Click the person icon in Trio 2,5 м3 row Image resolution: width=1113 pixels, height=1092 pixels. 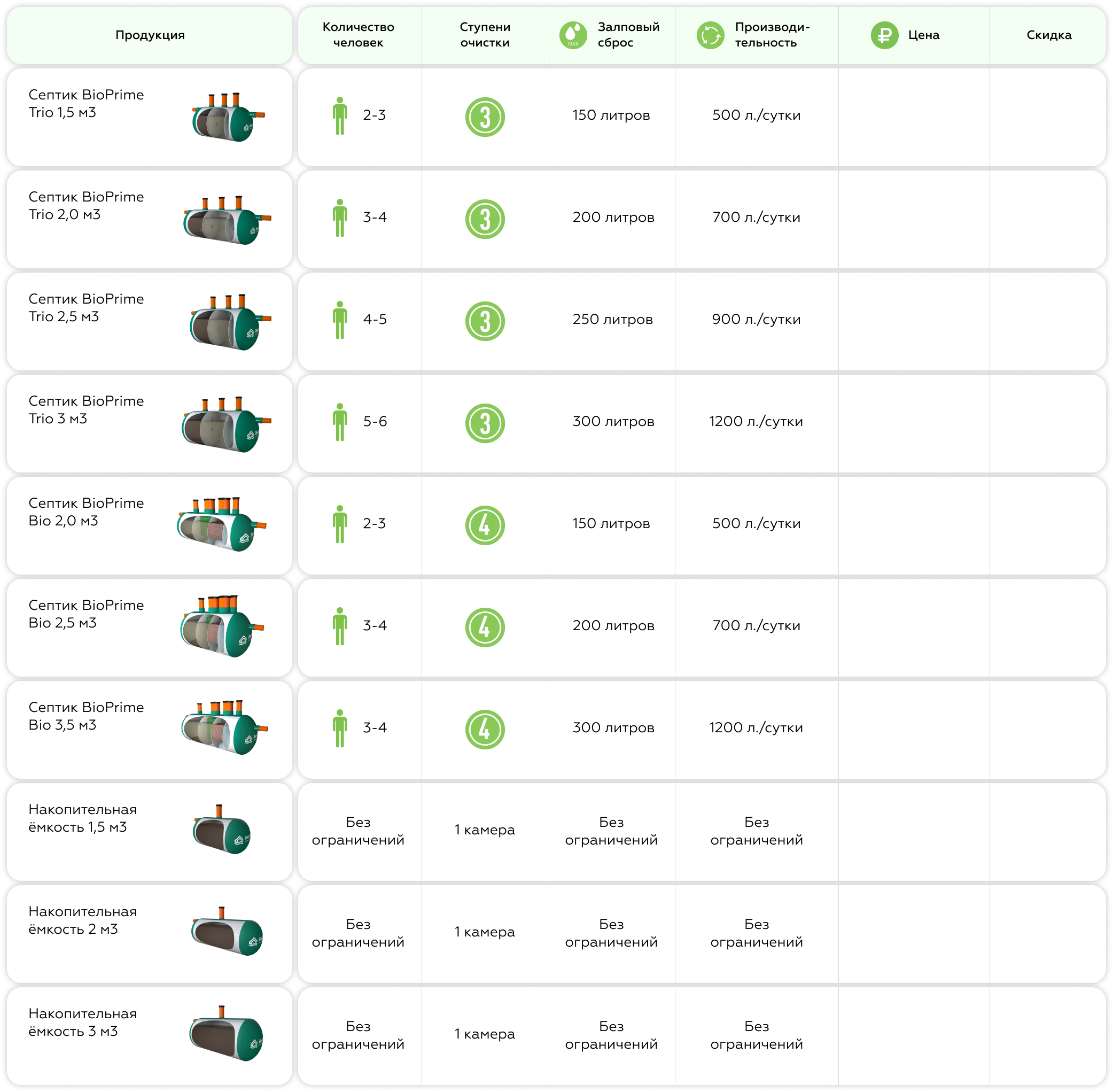(x=340, y=320)
